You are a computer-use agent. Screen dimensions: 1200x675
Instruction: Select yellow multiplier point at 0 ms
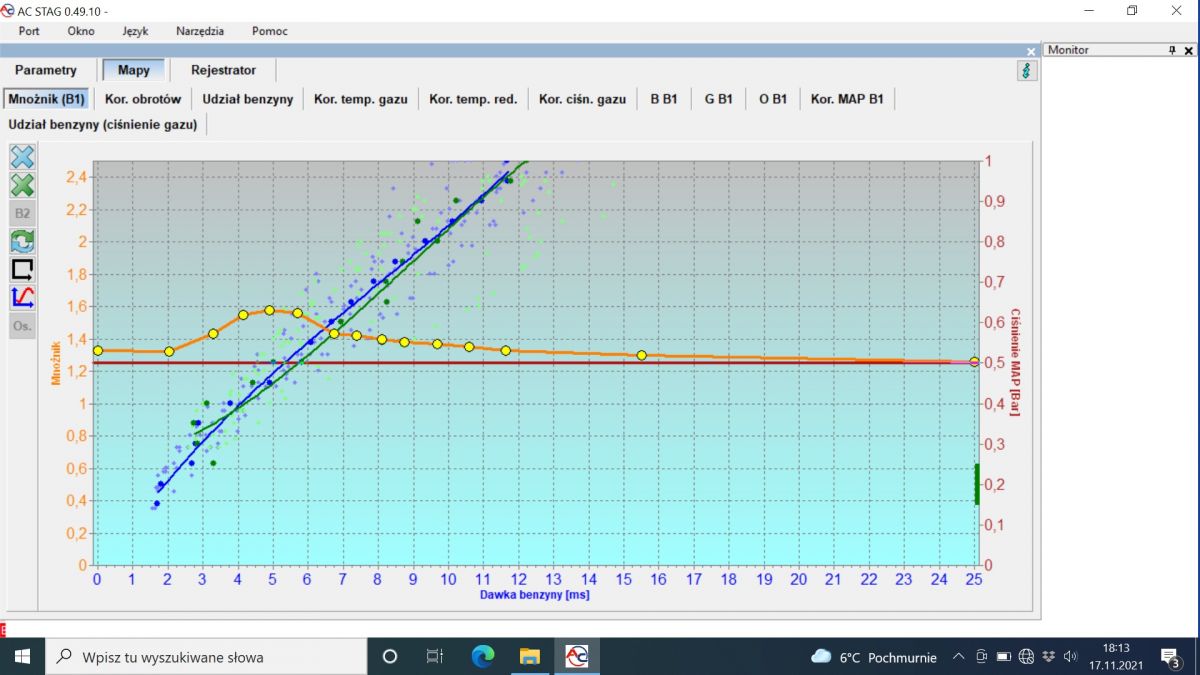(97, 350)
